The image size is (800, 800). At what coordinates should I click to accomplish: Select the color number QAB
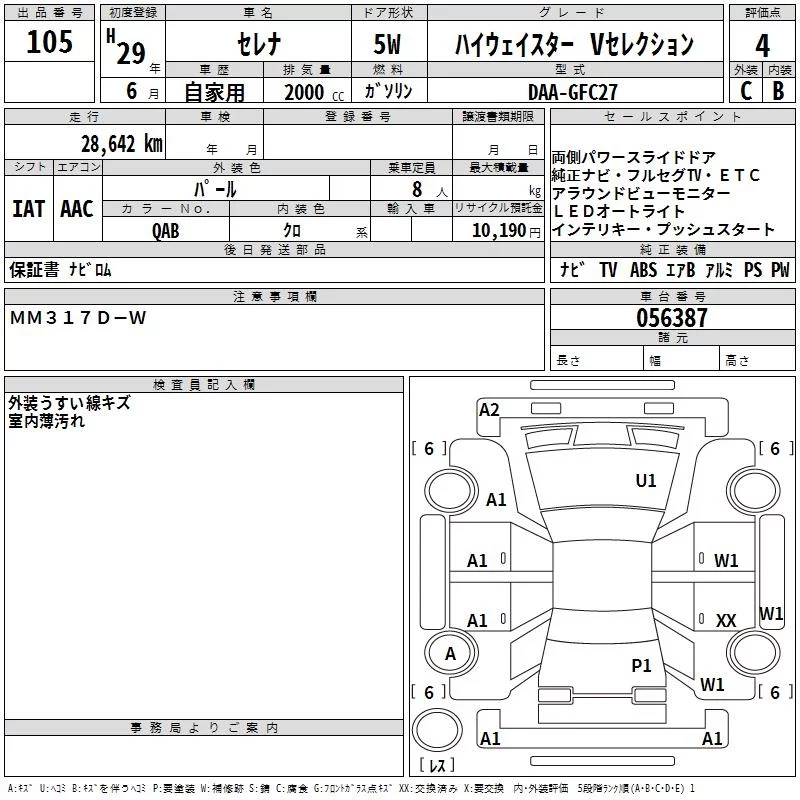165,231
